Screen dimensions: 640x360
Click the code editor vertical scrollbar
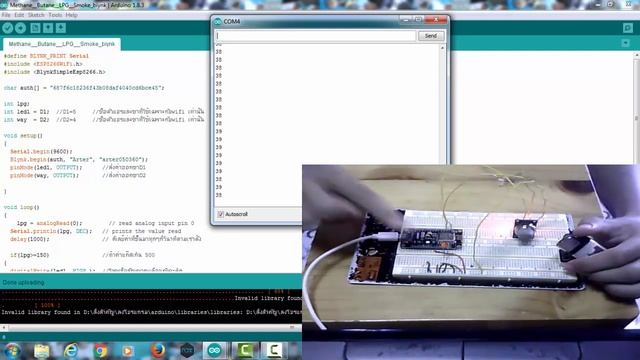(637, 118)
